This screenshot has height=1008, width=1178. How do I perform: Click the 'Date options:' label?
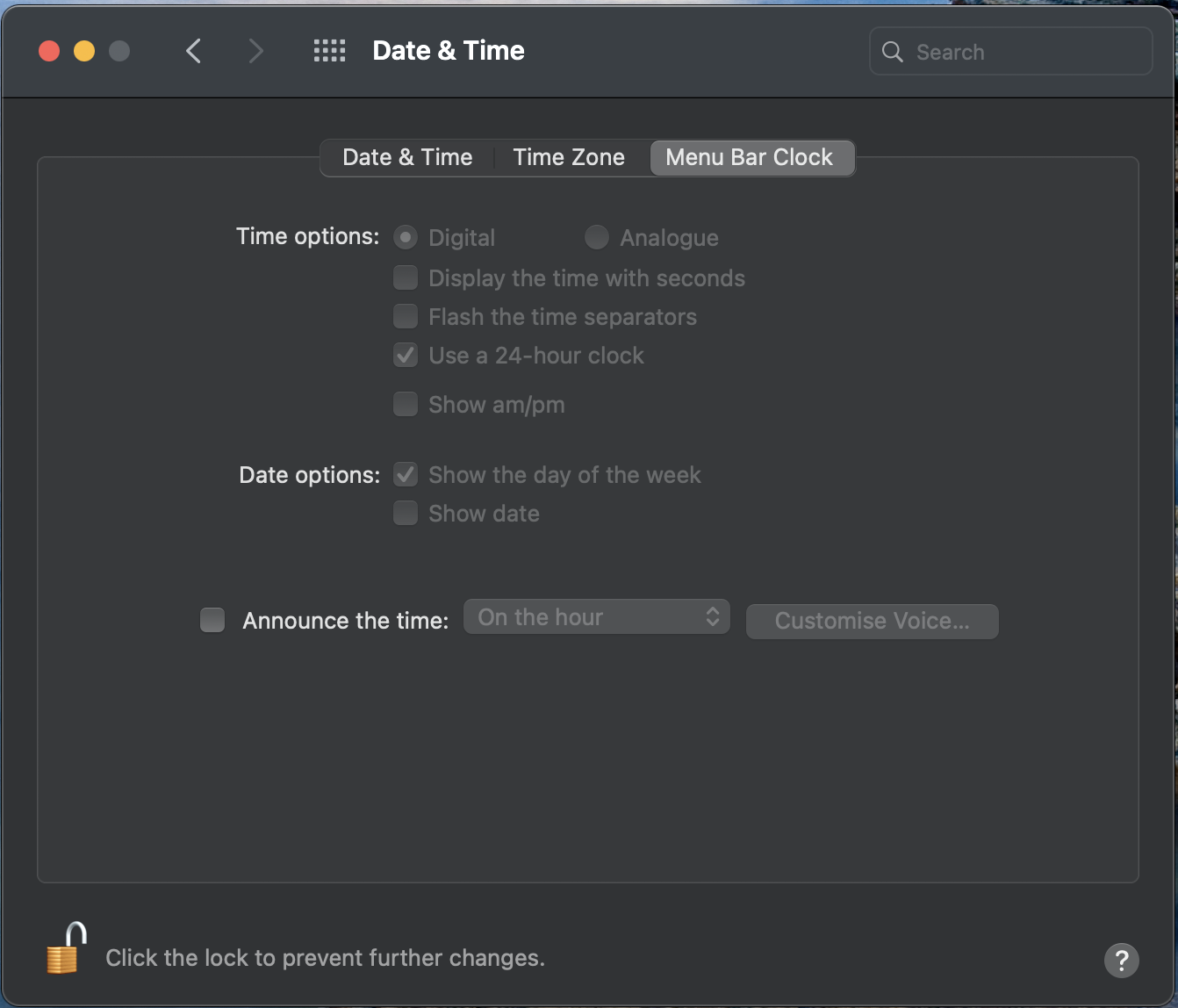click(310, 475)
